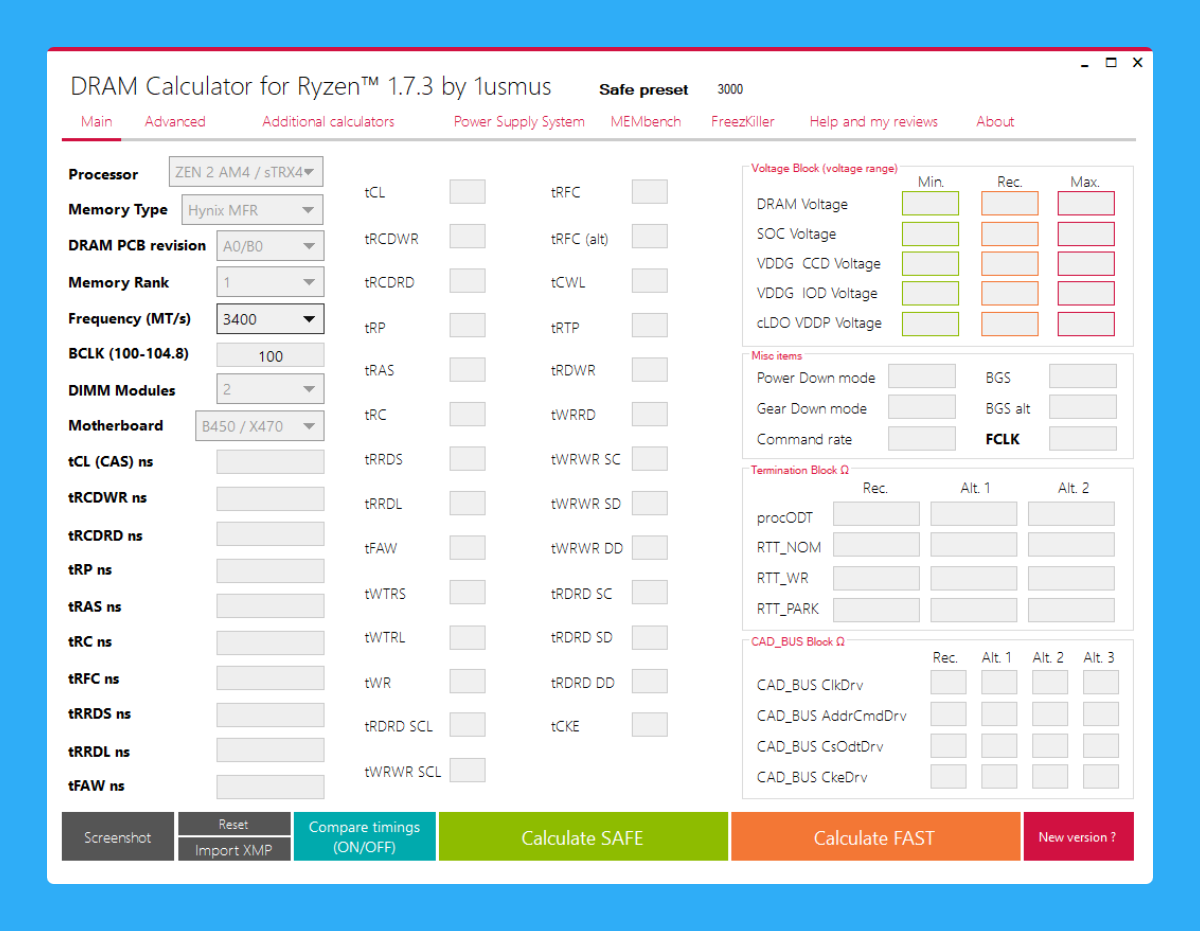Click the tFAW ns field
The height and width of the screenshot is (931, 1200).
(x=270, y=786)
